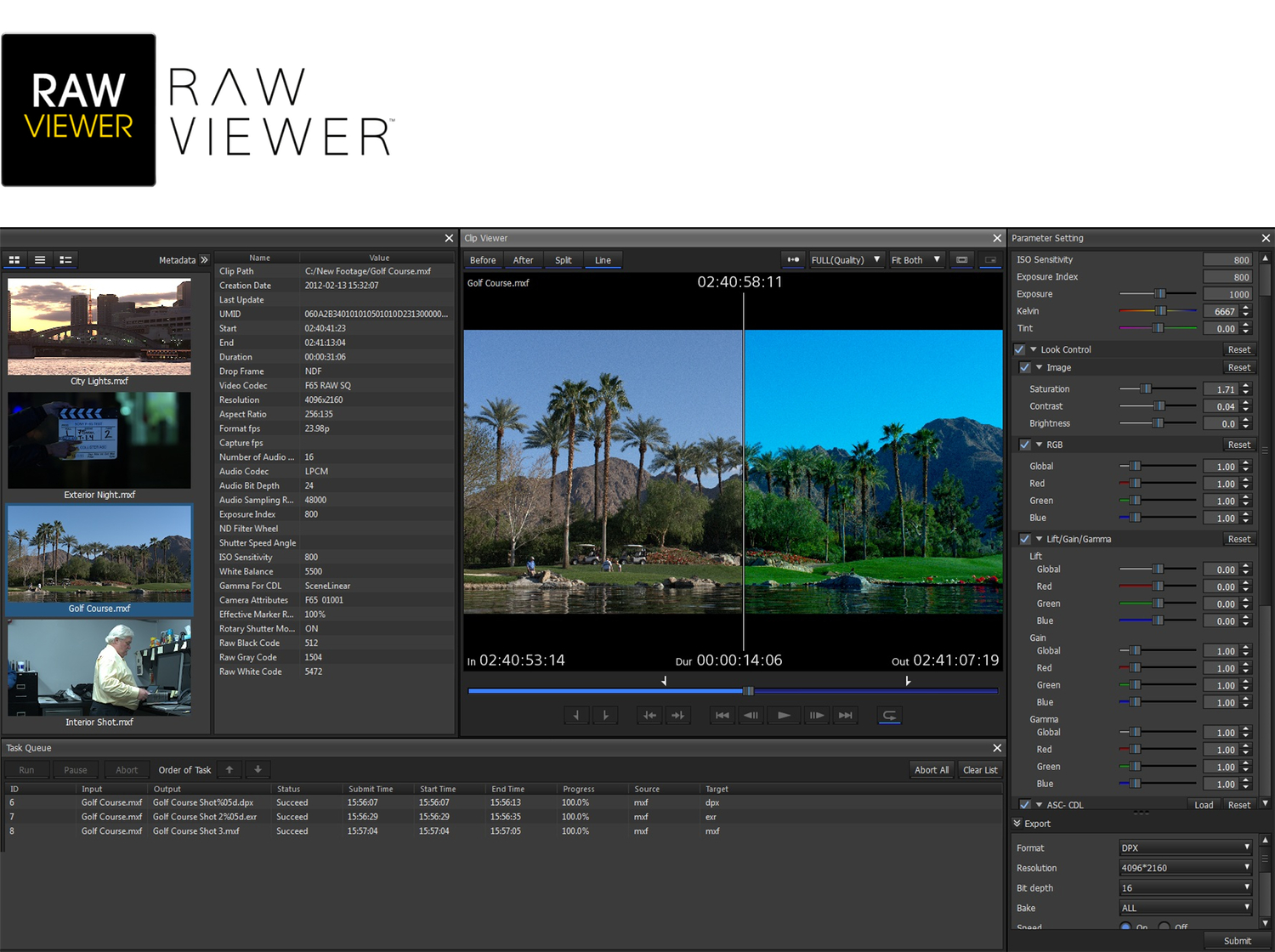1275x952 pixels.
Task: Play the Golf Course clip
Action: (784, 716)
